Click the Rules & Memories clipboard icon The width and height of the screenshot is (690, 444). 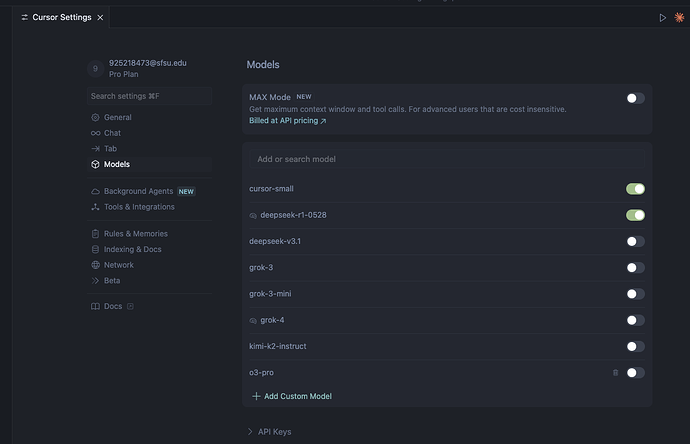click(95, 234)
